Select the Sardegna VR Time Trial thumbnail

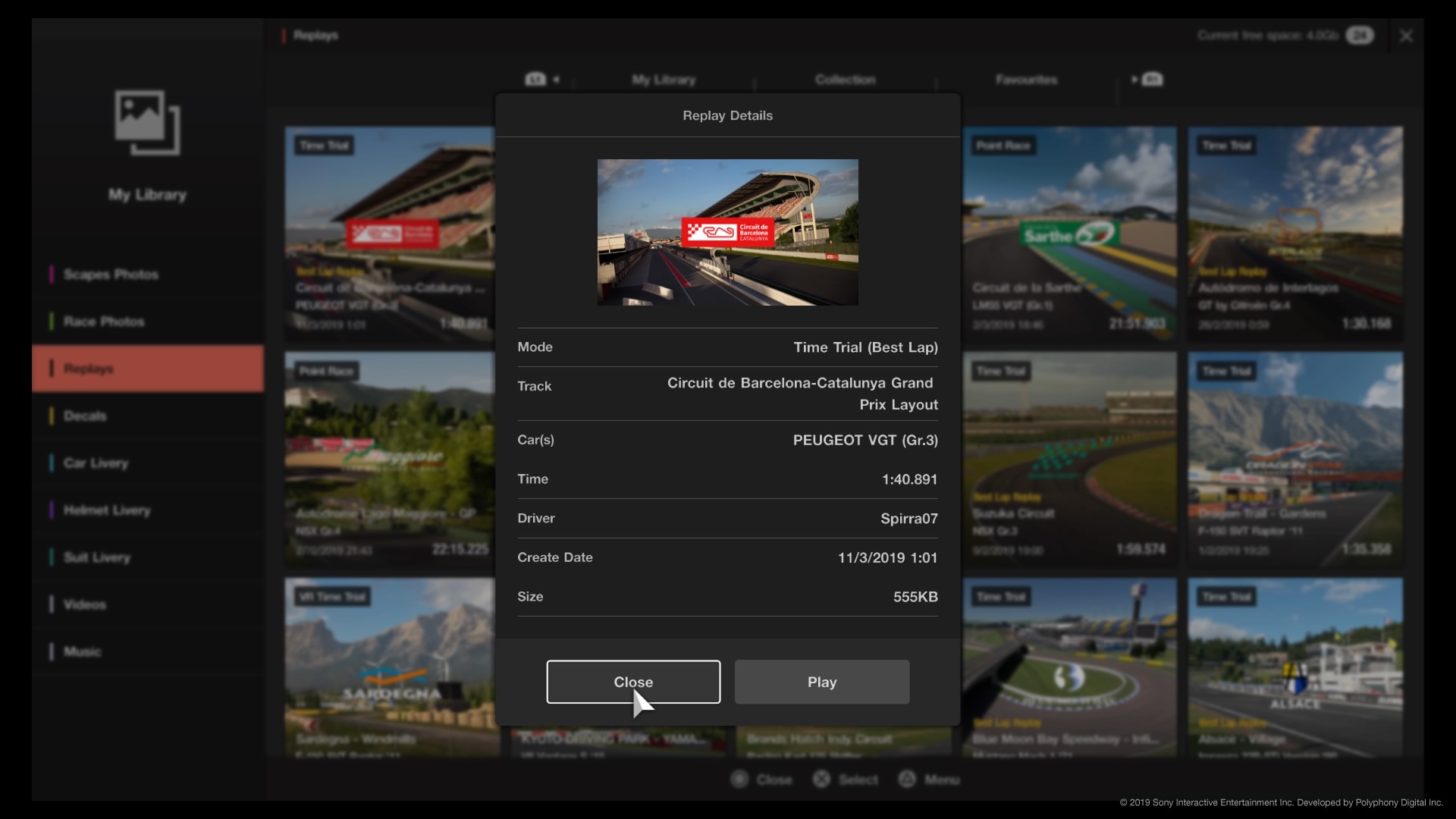pyautogui.click(x=391, y=669)
